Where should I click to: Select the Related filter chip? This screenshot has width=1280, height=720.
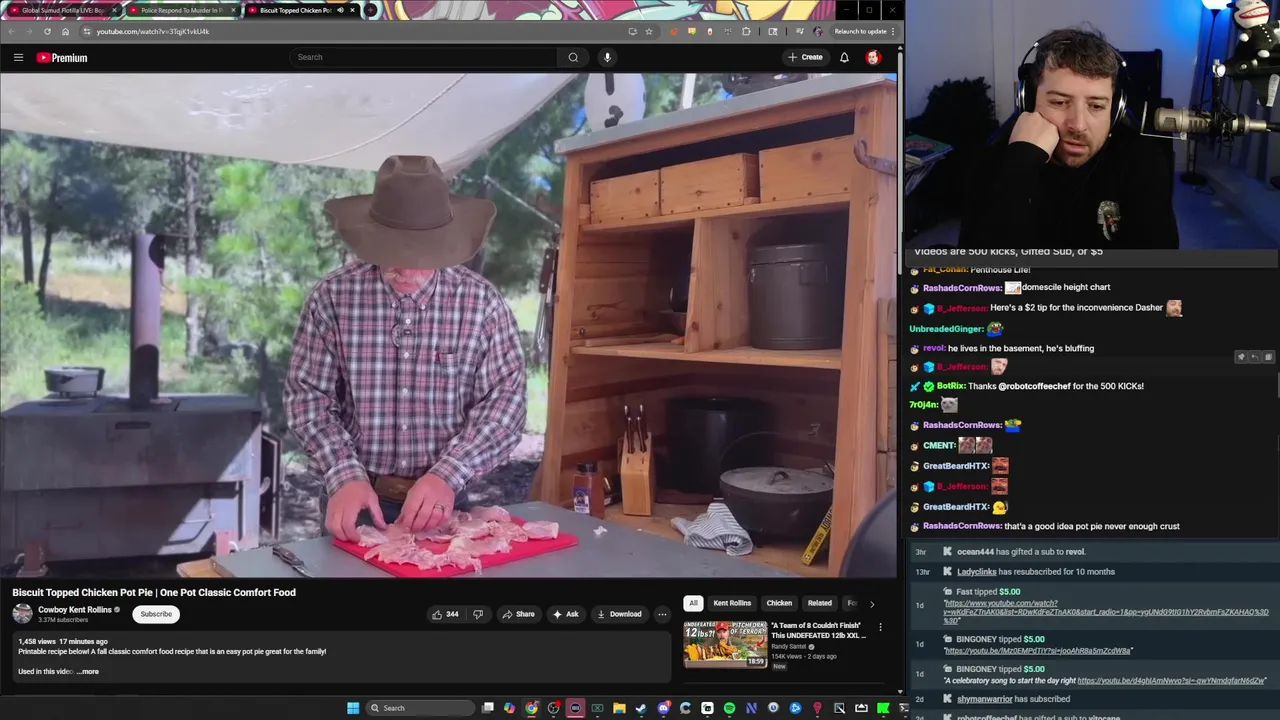pos(820,603)
